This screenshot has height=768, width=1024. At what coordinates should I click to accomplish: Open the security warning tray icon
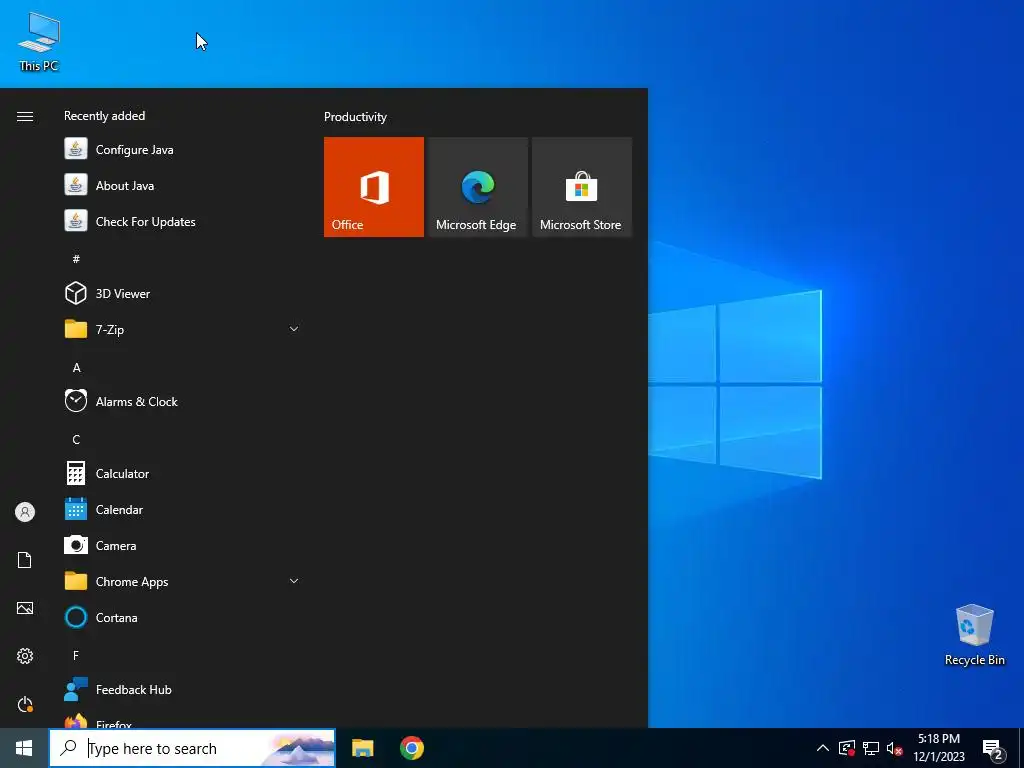point(847,748)
